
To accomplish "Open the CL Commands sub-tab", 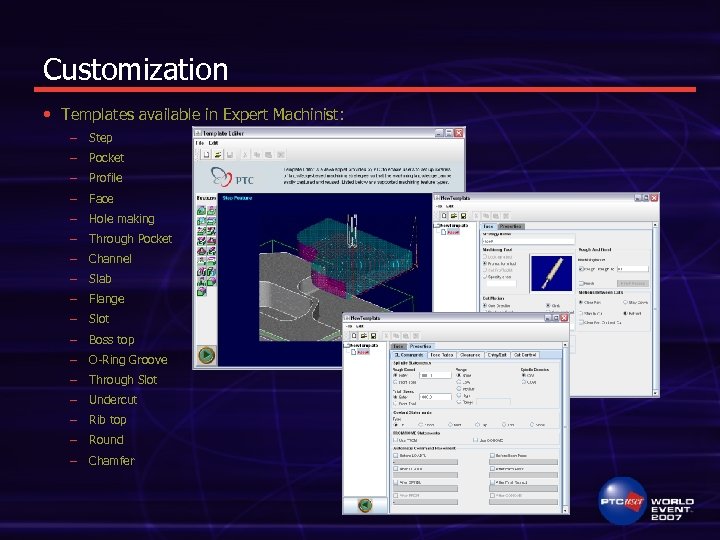I will 409,355.
